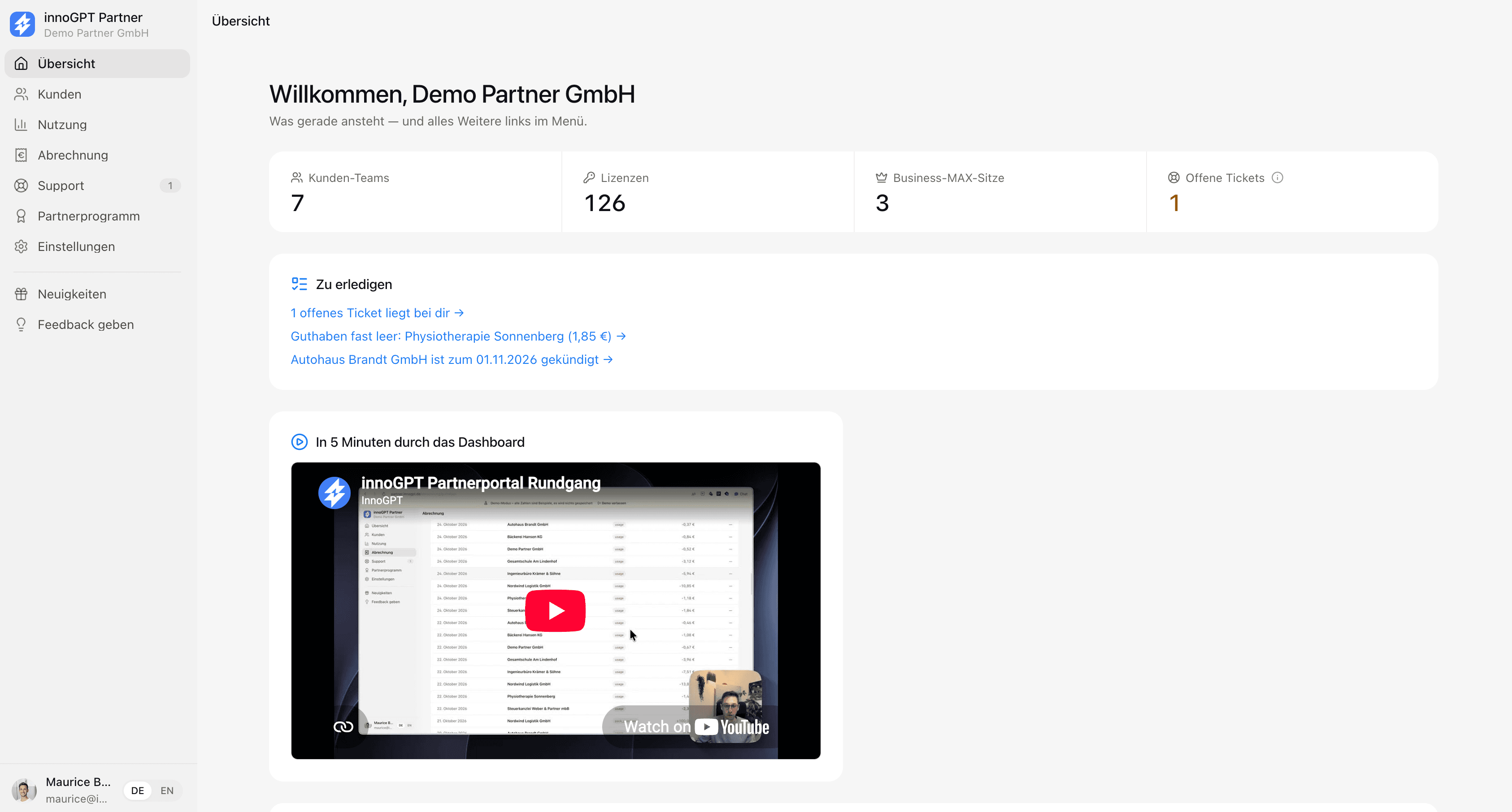Screen dimensions: 1512x812
Task: Click the Partnerprogramm award ribbon icon
Action: (21, 216)
